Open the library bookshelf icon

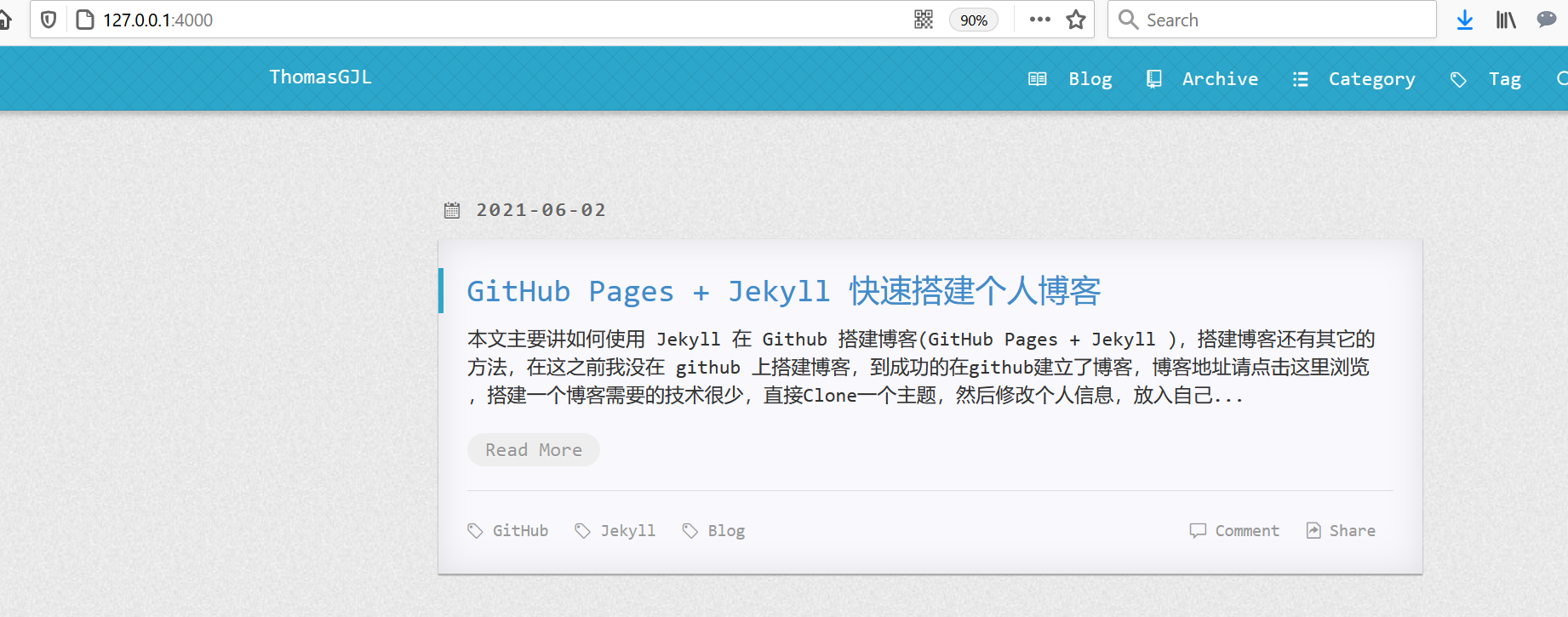coord(1506,20)
